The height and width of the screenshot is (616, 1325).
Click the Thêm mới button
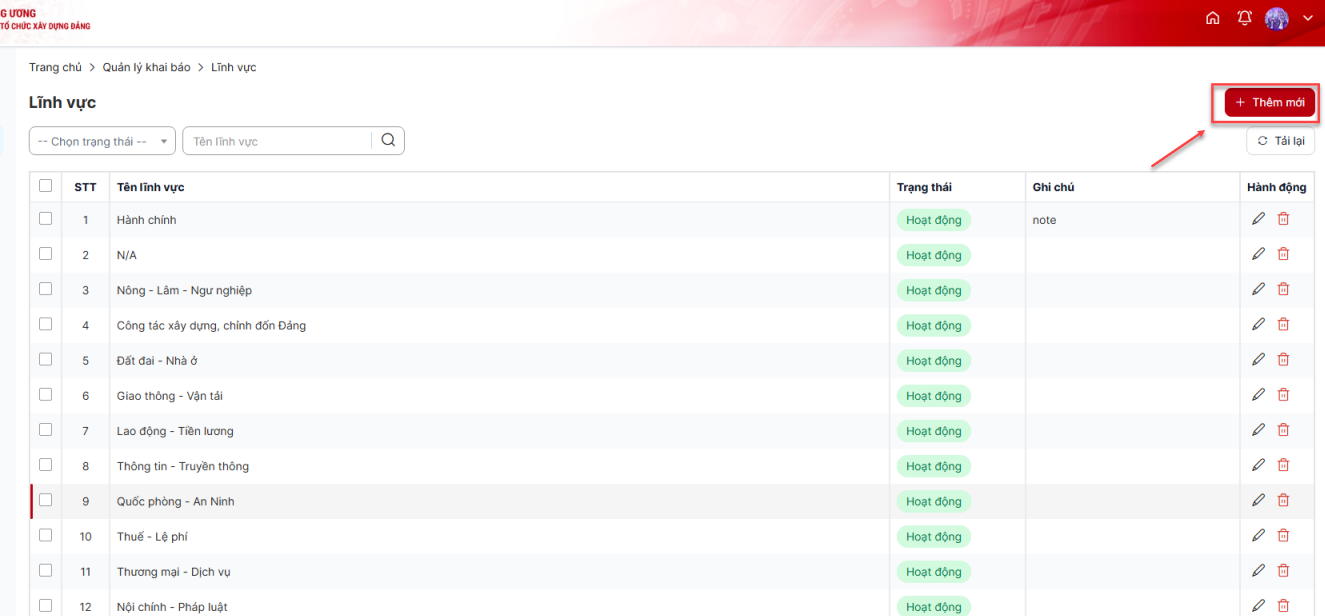coord(1270,102)
